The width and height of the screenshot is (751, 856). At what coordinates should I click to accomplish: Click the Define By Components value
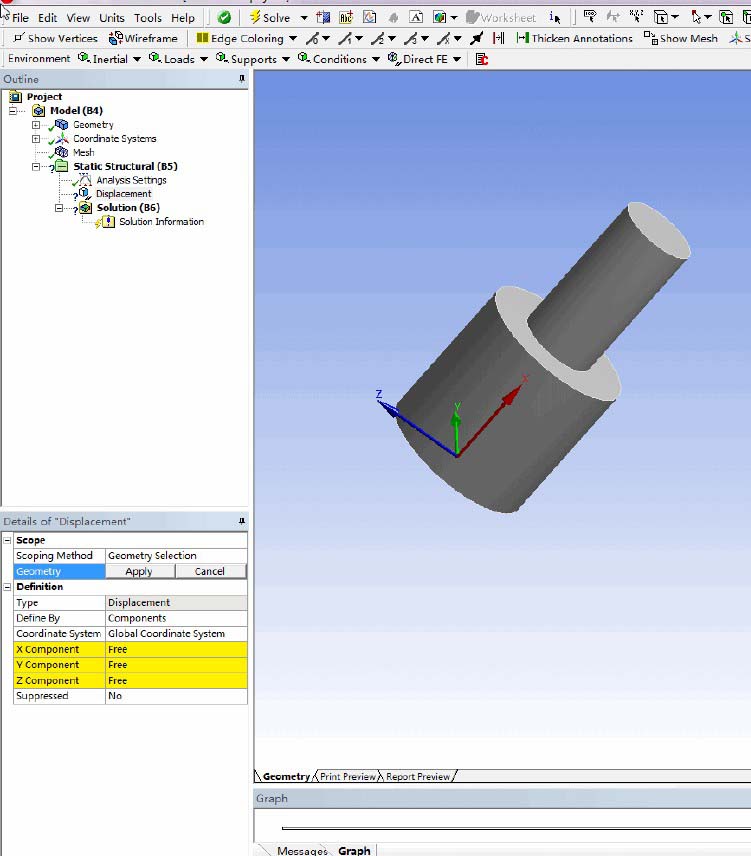point(176,618)
